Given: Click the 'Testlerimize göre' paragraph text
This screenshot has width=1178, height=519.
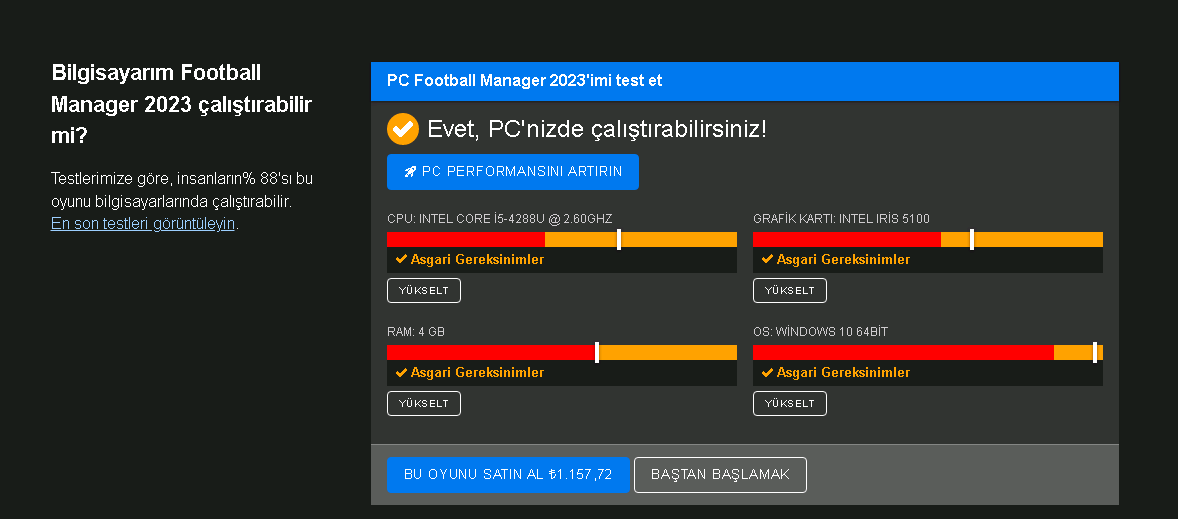Looking at the screenshot, I should pos(182,201).
